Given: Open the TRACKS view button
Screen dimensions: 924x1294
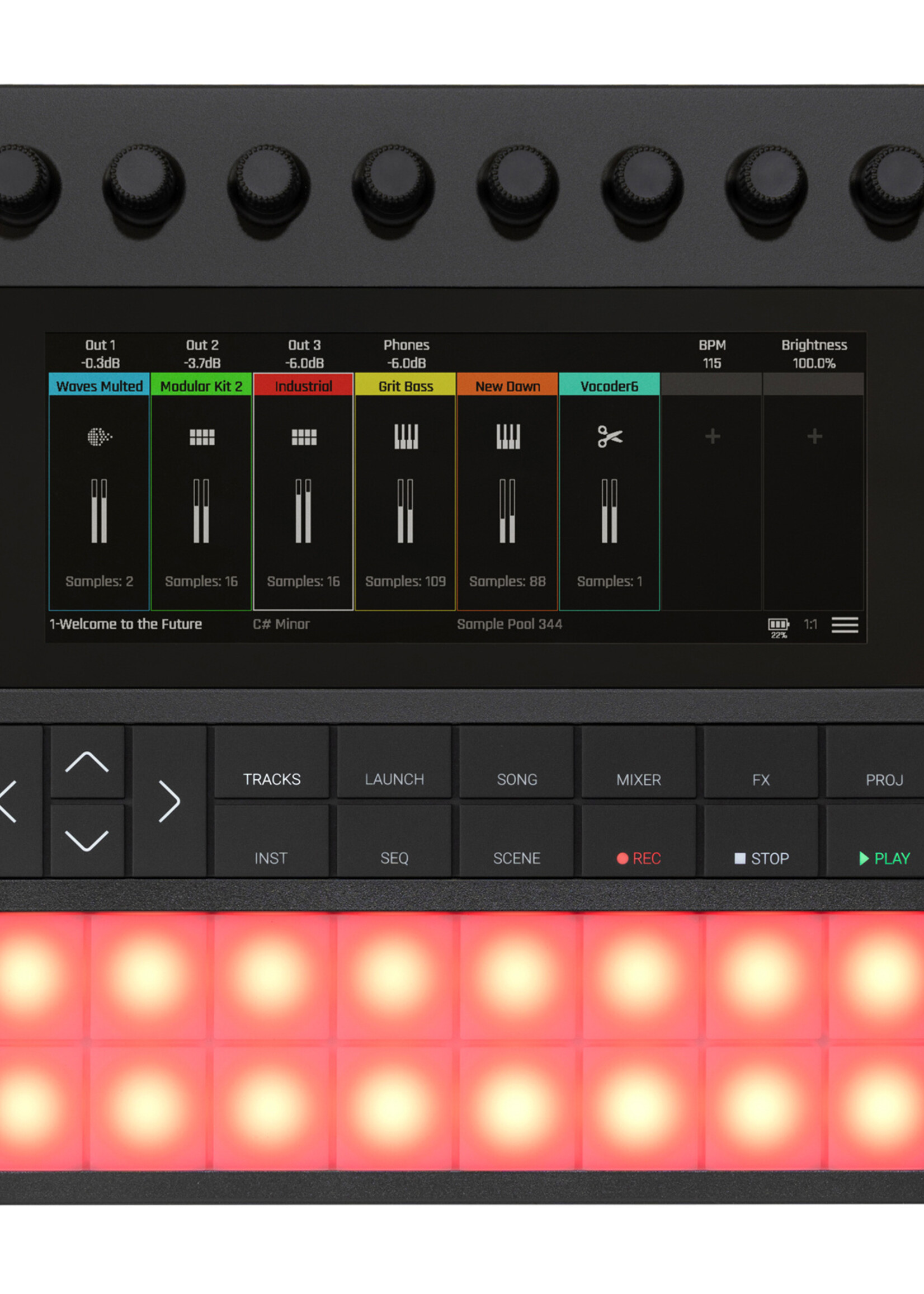Looking at the screenshot, I should [x=272, y=762].
